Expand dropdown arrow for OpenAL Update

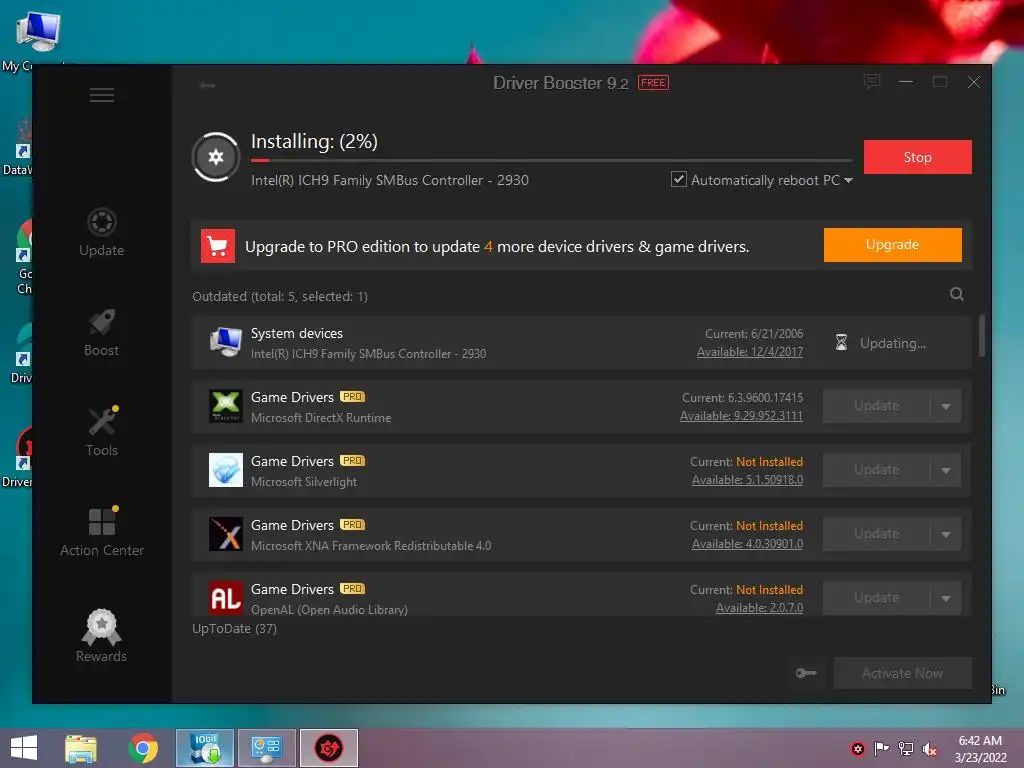[946, 598]
